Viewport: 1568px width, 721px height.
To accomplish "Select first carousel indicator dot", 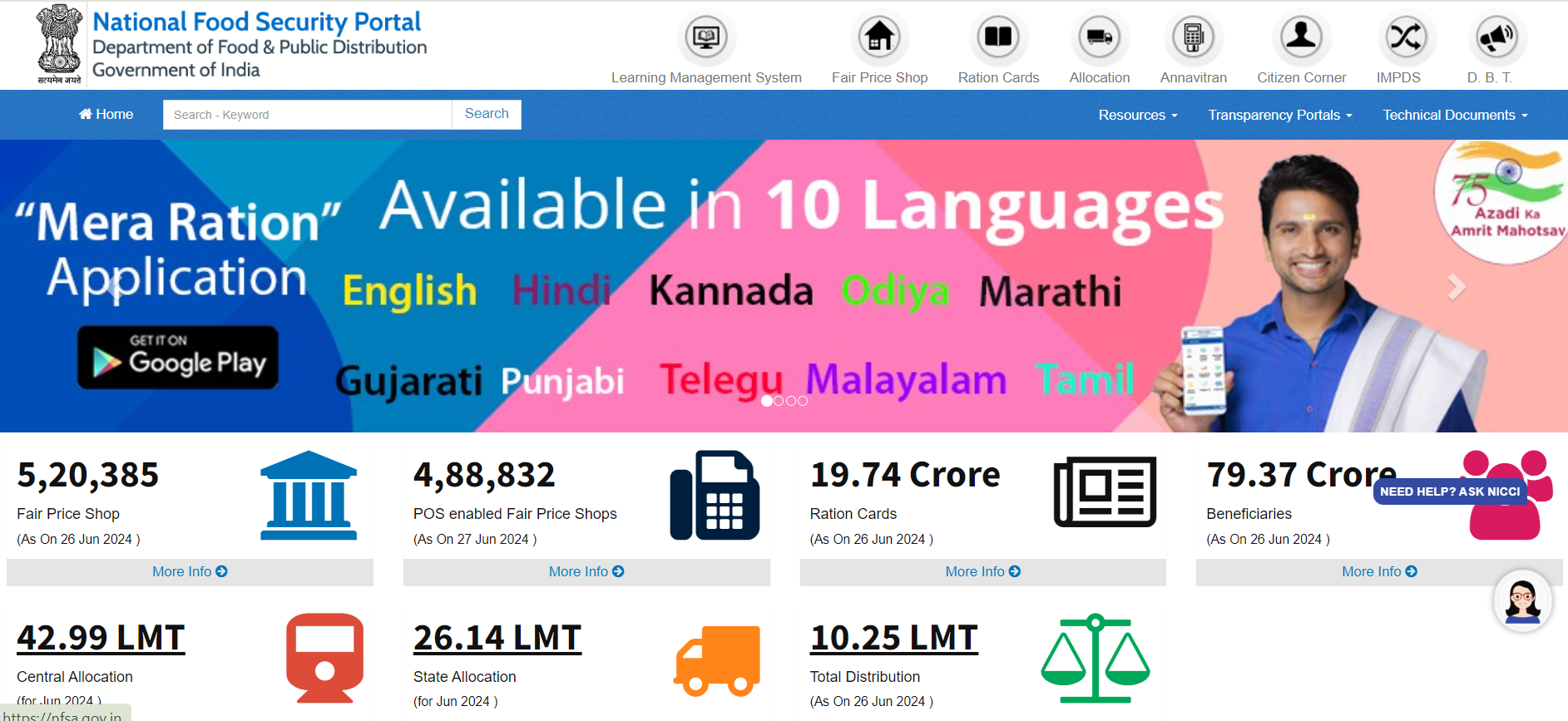I will click(766, 401).
